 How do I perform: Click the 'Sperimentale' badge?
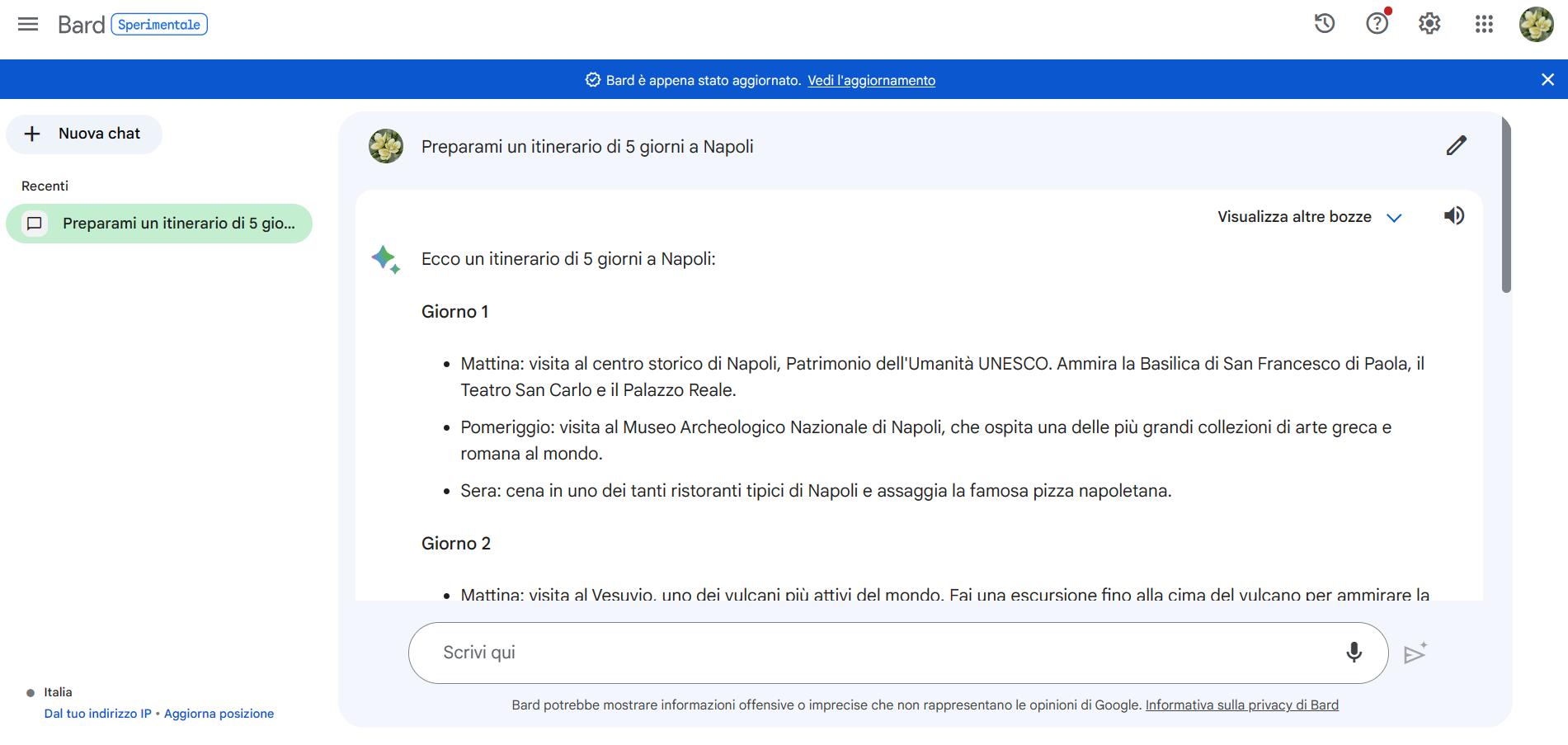(159, 25)
